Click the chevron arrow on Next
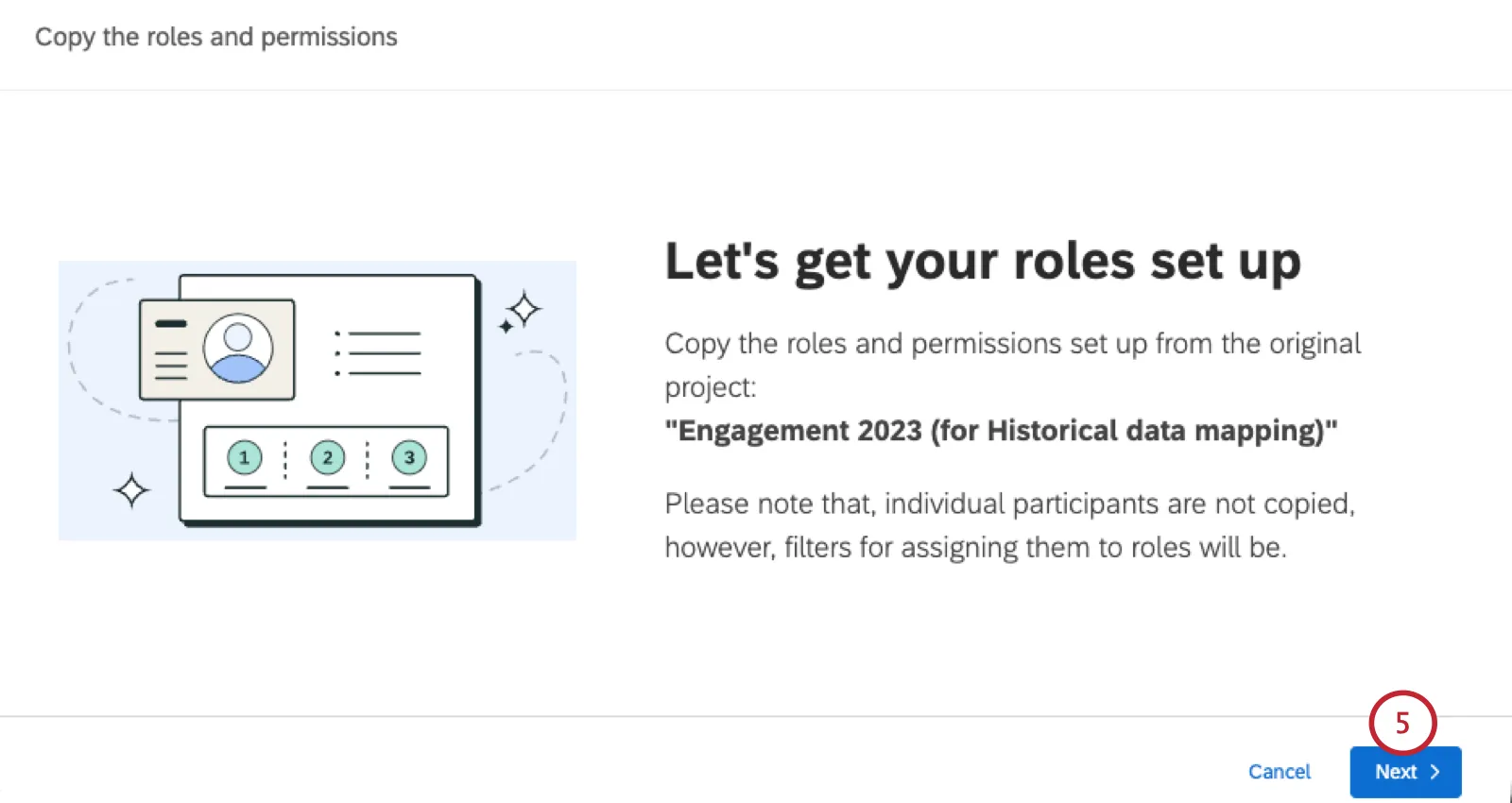1512x803 pixels. coord(1435,772)
